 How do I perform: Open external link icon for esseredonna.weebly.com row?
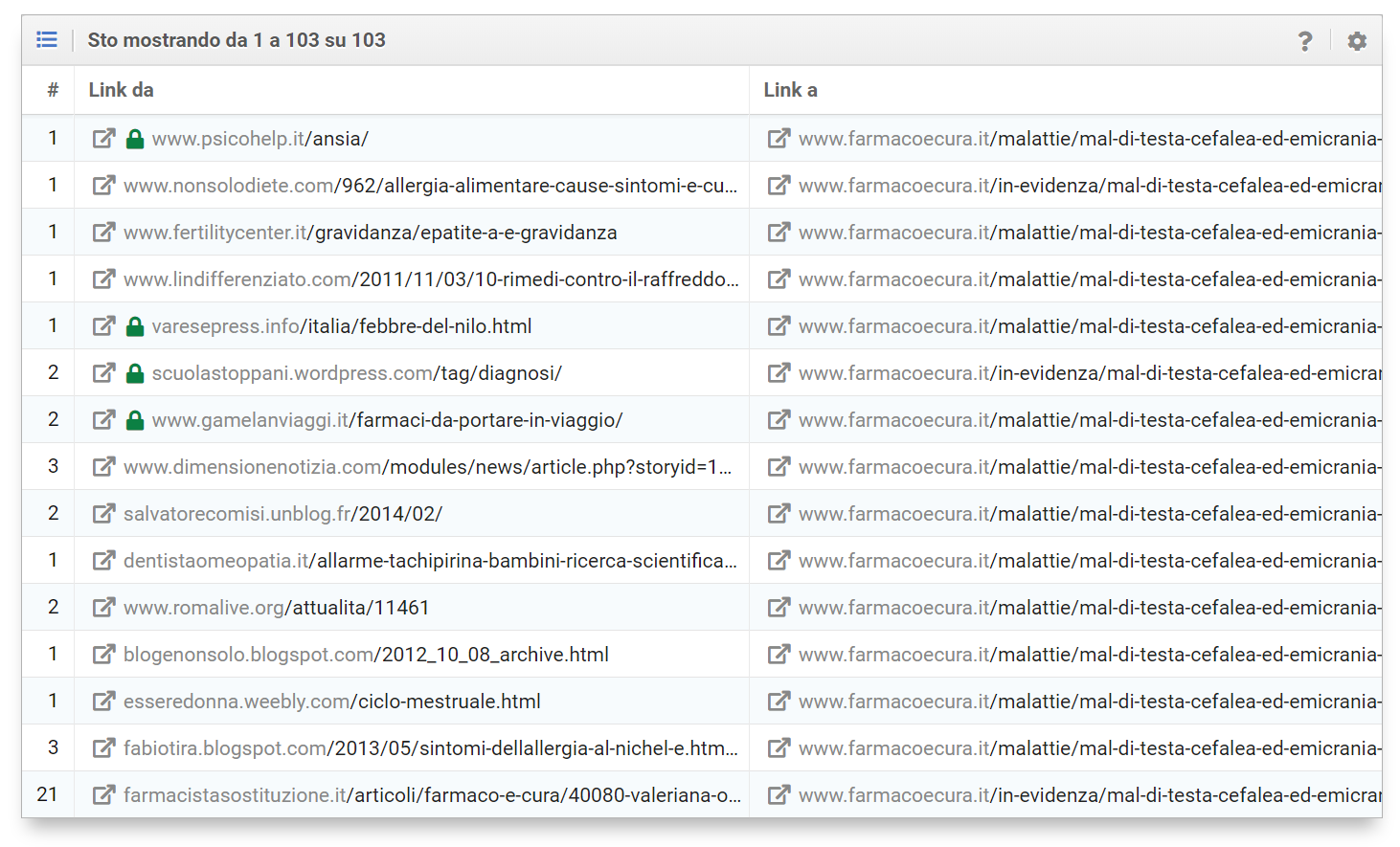coord(103,701)
